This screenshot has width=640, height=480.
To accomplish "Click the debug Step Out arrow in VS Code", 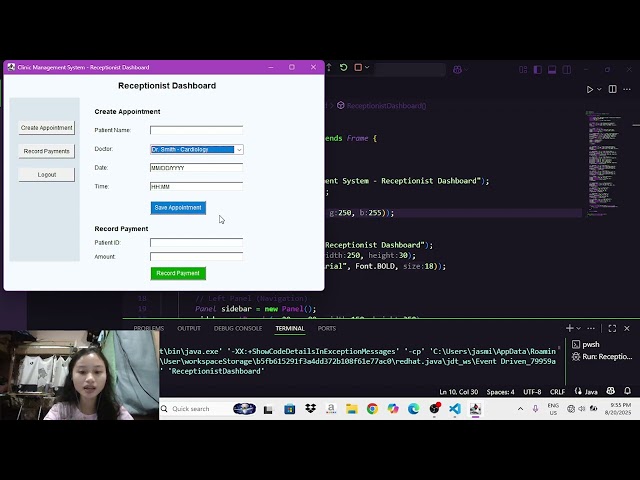I will click(329, 67).
